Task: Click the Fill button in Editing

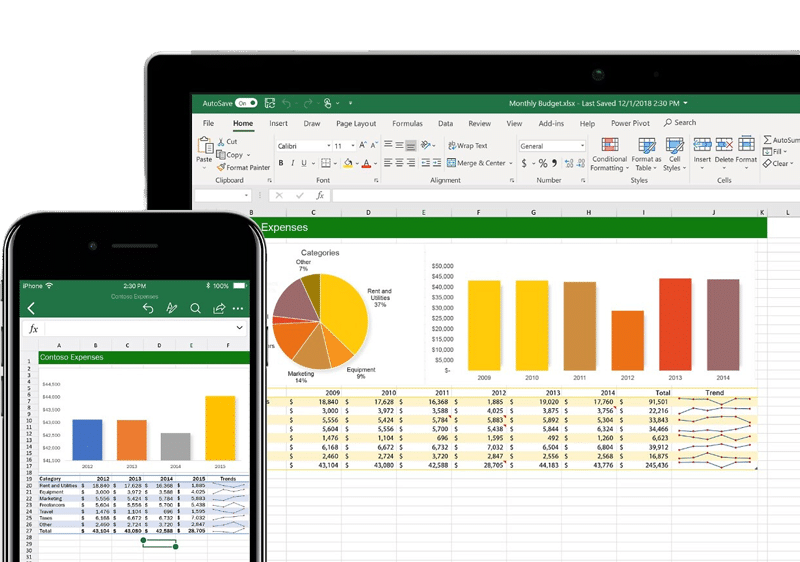Action: point(774,151)
